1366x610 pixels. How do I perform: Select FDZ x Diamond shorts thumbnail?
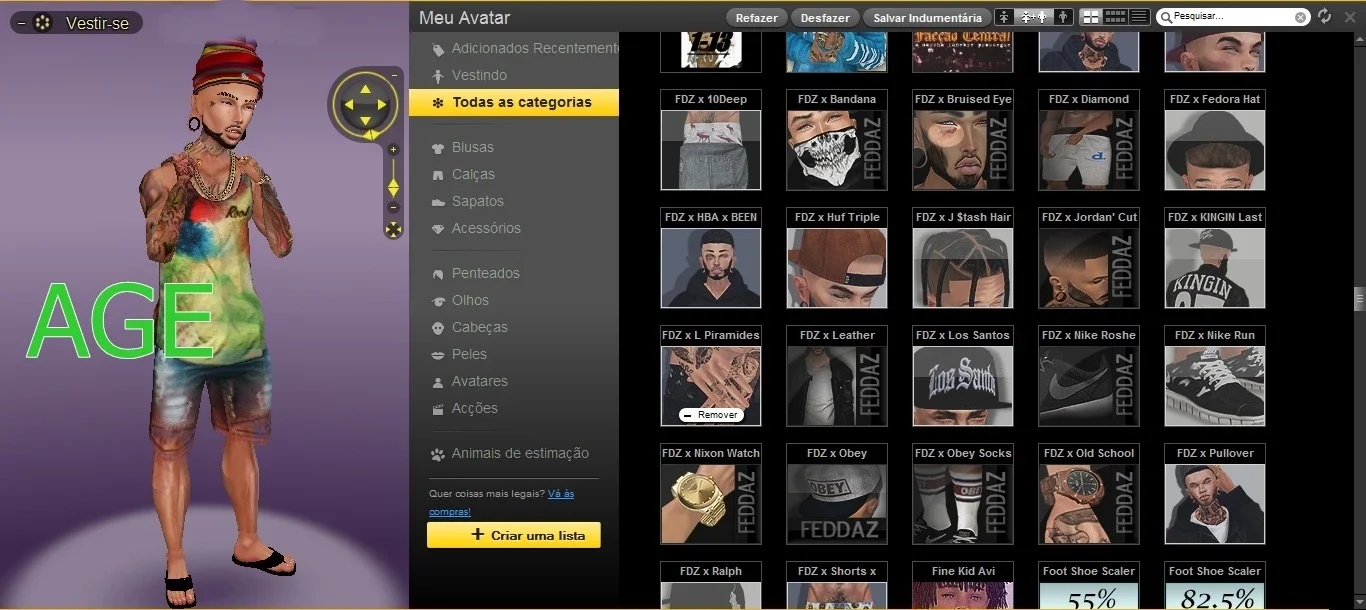1089,149
